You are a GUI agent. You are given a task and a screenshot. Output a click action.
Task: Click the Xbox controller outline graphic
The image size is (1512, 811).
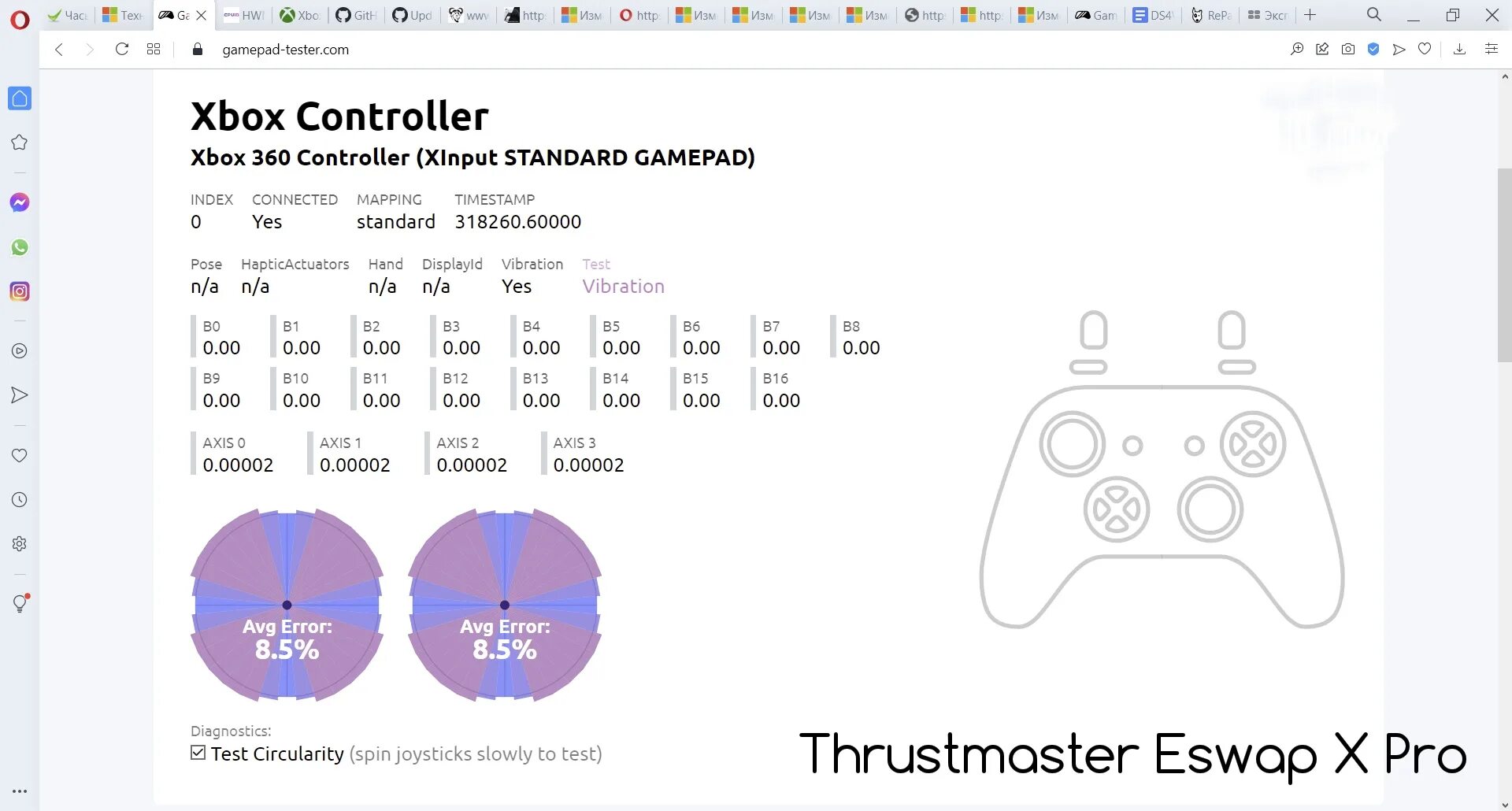[x=1162, y=469]
